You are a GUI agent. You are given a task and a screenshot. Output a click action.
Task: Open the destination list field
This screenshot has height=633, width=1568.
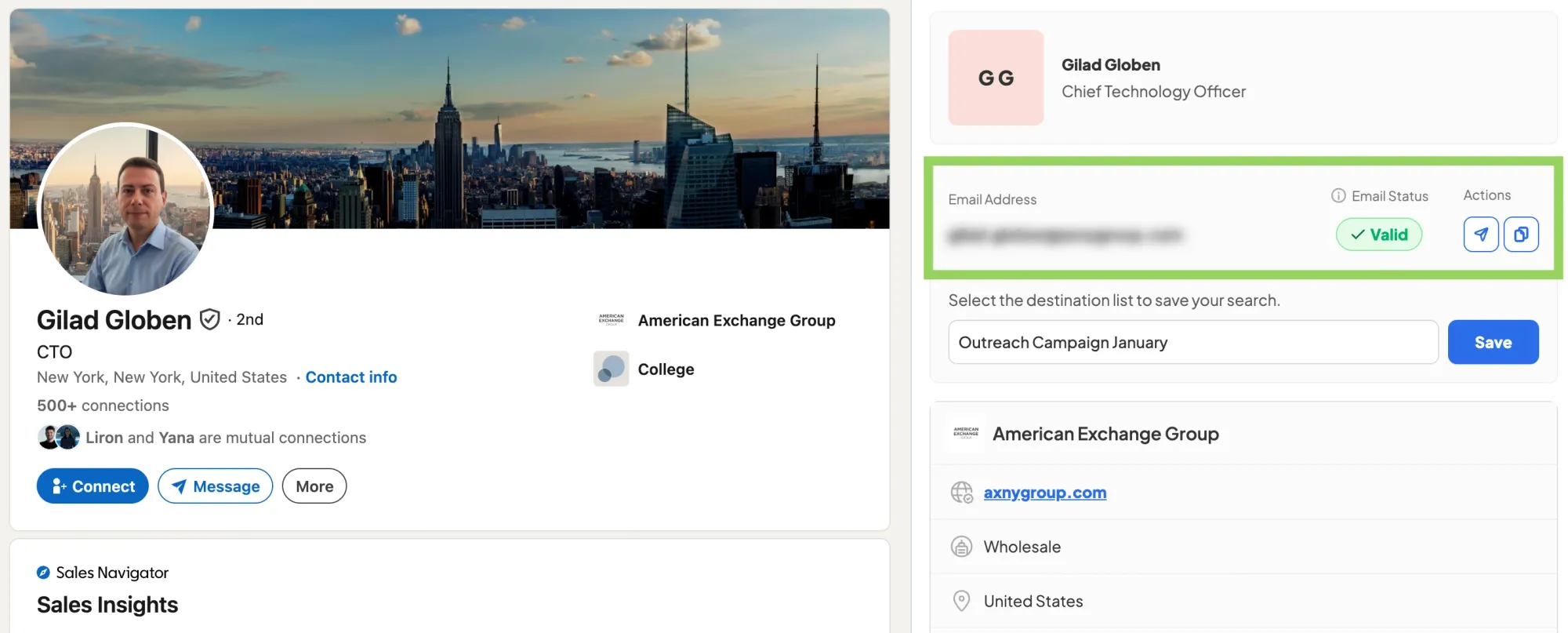[1192, 343]
